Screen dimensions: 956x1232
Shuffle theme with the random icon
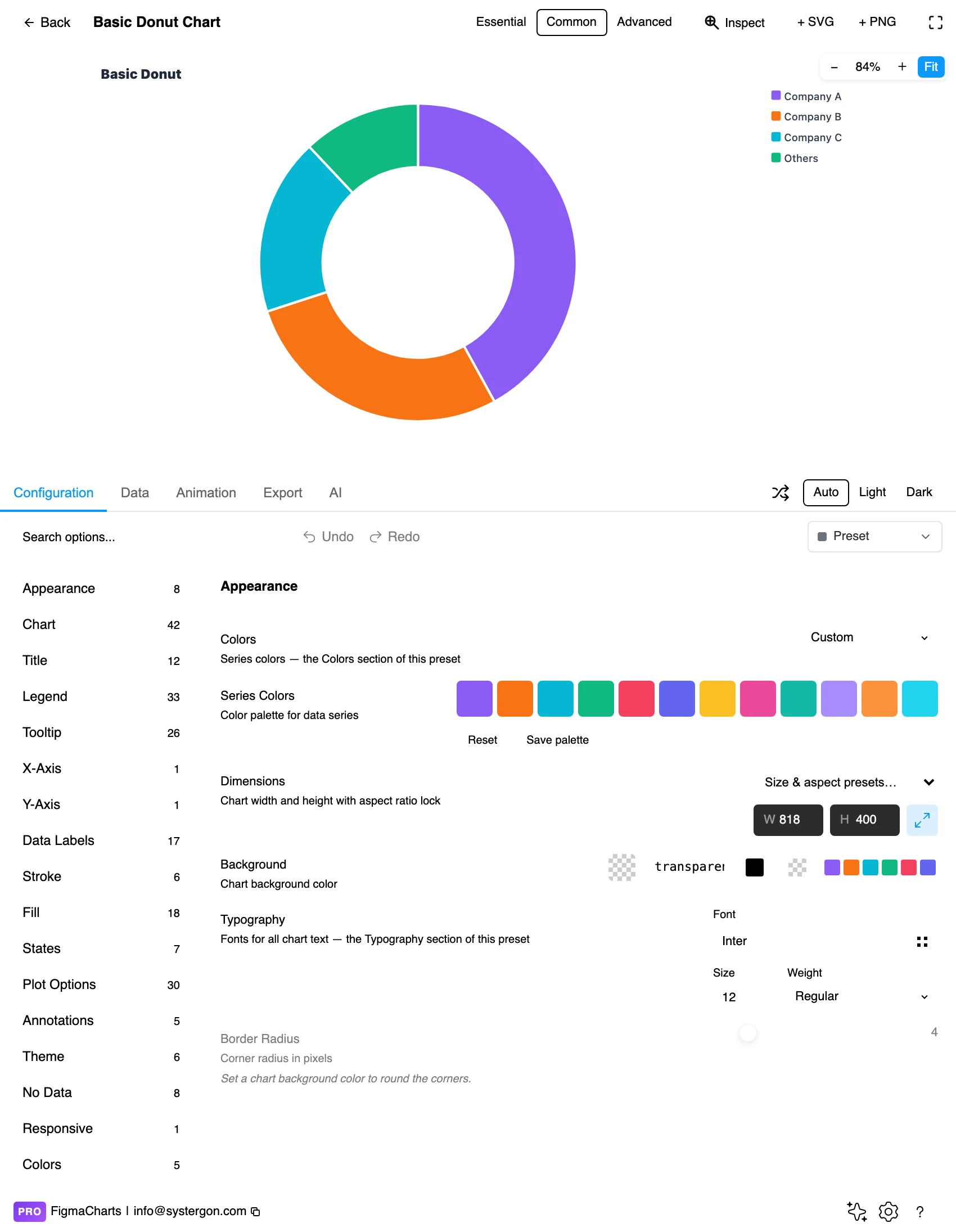click(780, 492)
